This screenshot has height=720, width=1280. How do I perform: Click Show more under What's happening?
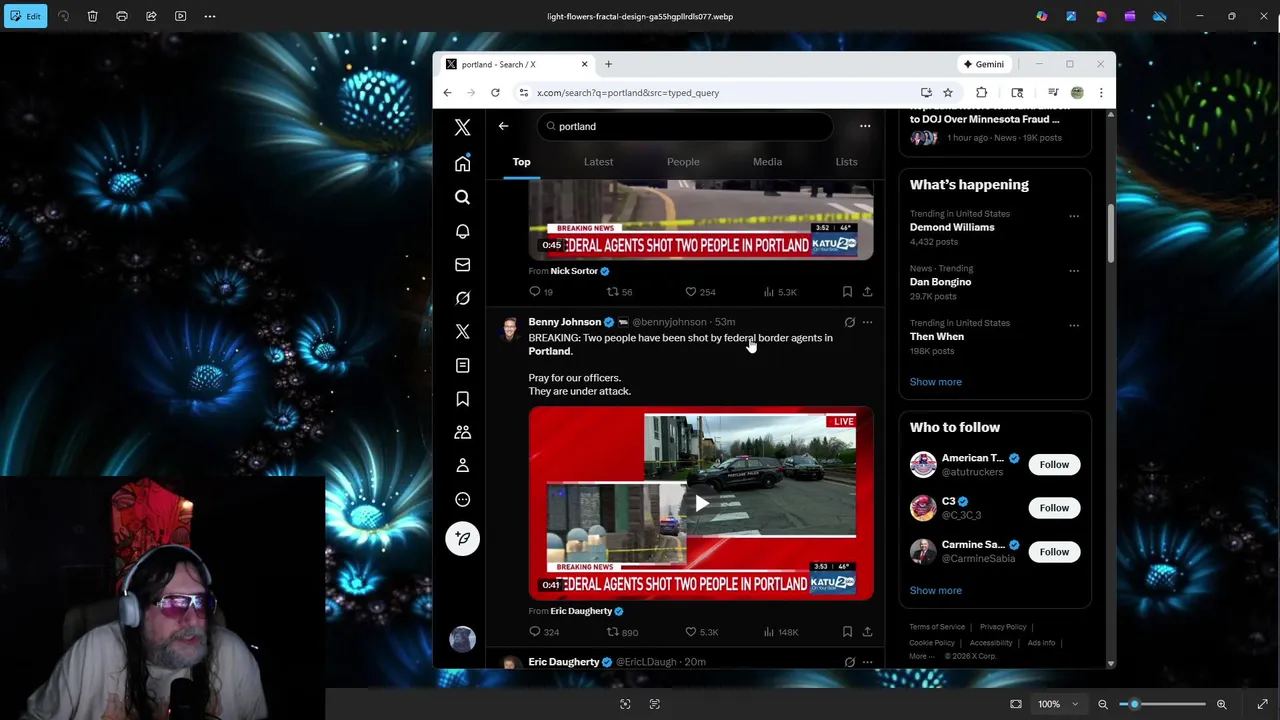click(935, 382)
